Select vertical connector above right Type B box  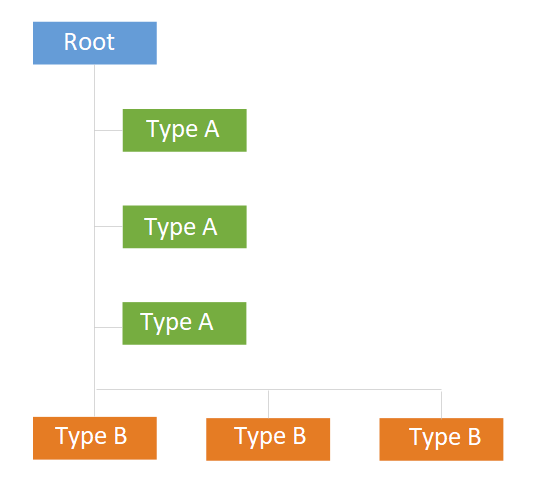click(441, 404)
